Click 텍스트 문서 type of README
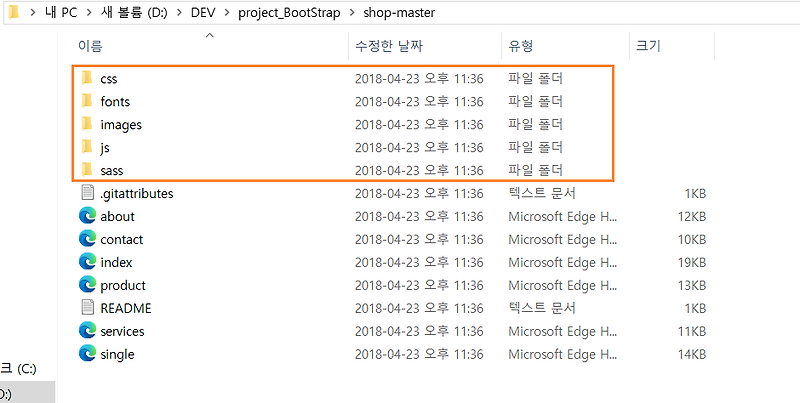Viewport: 800px width, 403px height. (542, 308)
